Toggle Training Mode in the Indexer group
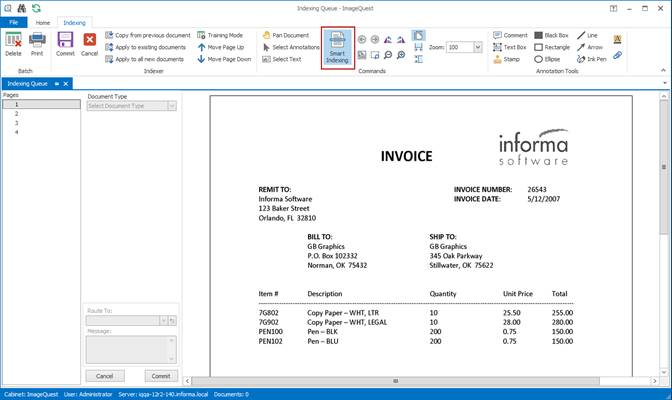 220,35
